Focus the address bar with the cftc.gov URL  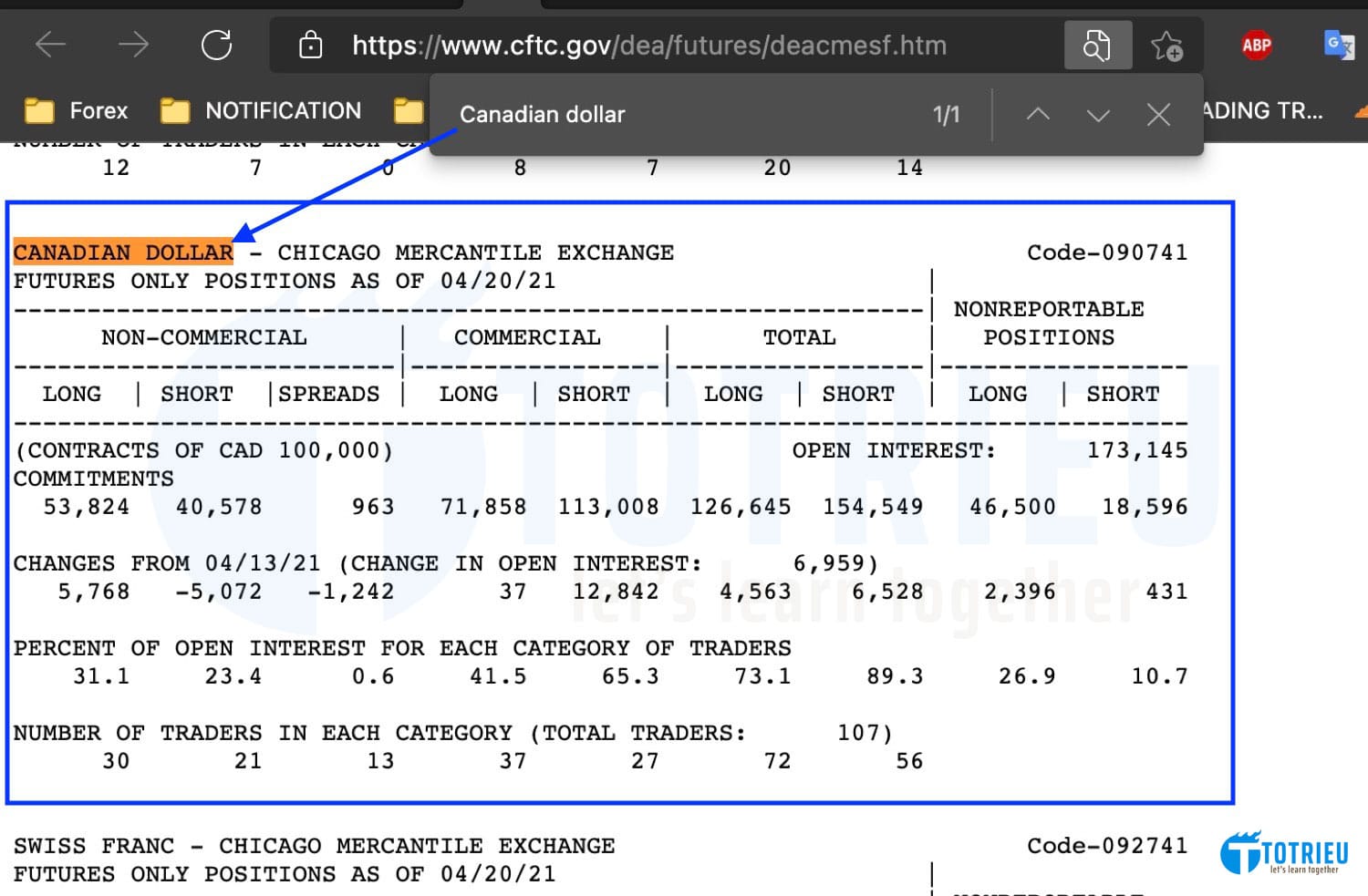648,45
